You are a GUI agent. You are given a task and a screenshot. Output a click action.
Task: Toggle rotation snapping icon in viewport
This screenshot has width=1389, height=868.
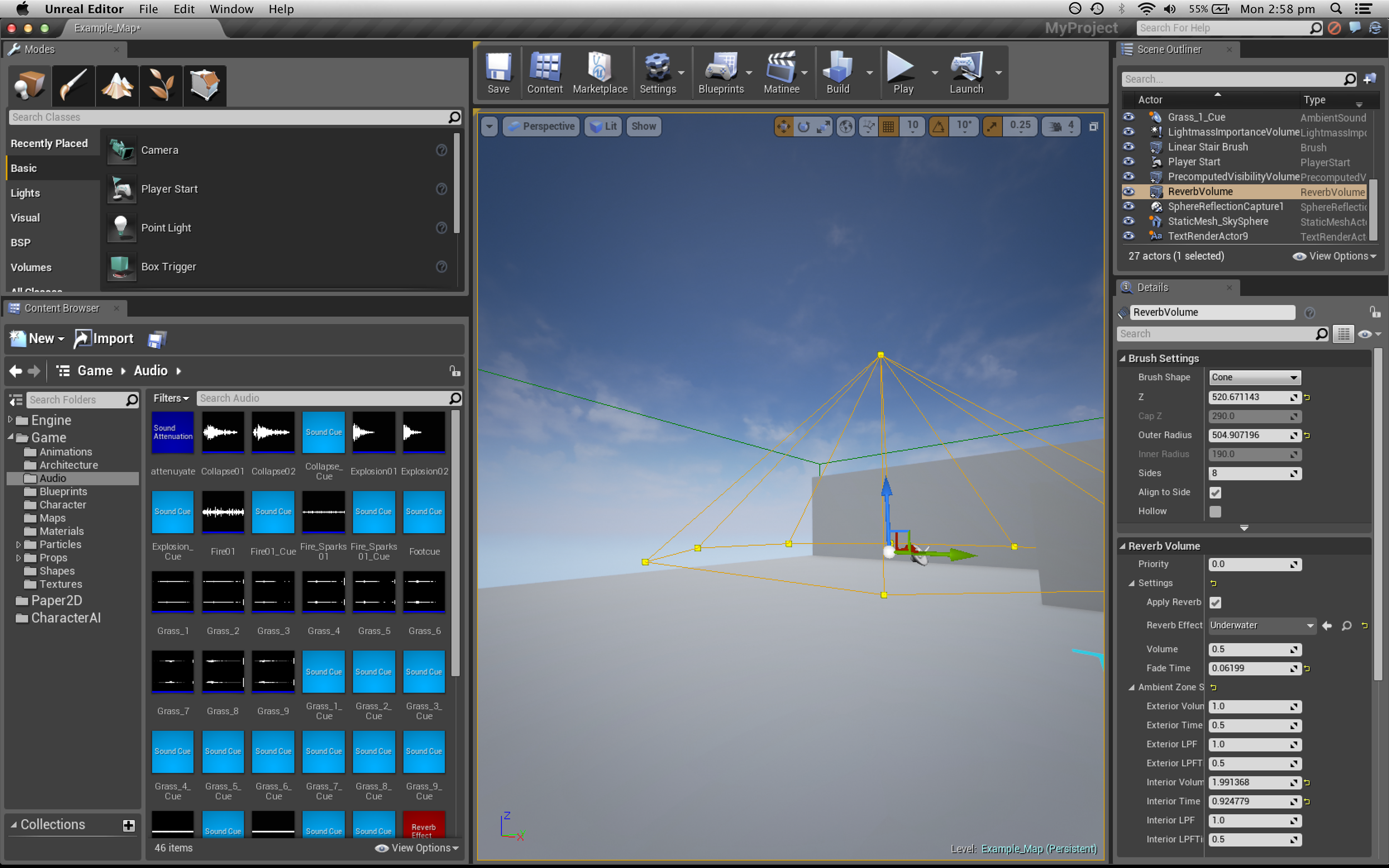(938, 126)
